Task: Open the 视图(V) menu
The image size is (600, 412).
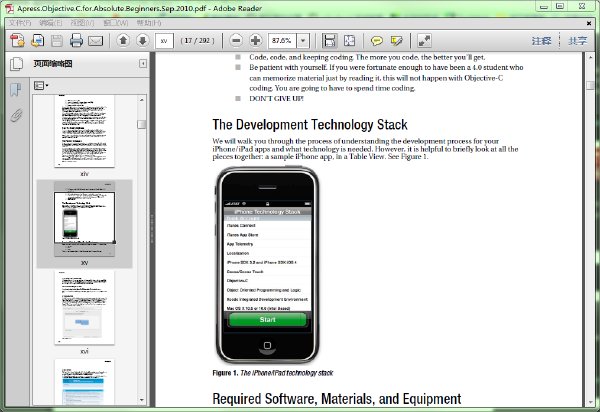Action: pos(82,23)
